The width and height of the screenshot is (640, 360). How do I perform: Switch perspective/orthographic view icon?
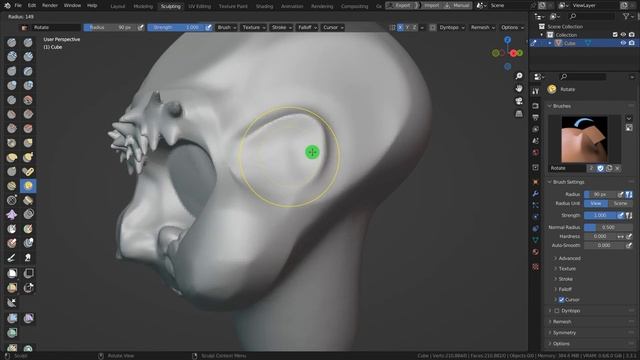[x=519, y=113]
